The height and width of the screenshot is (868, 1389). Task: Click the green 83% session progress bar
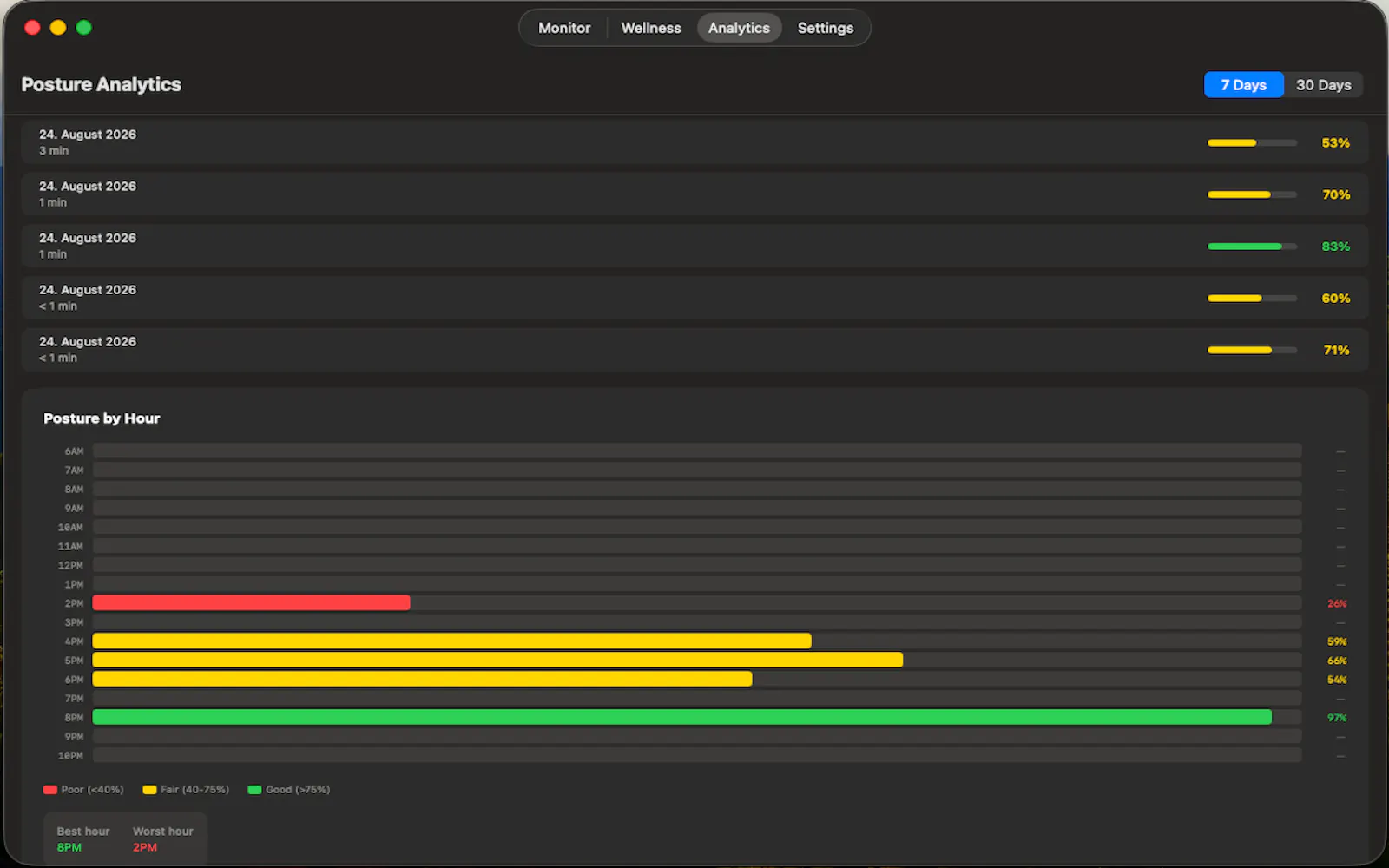1252,247
